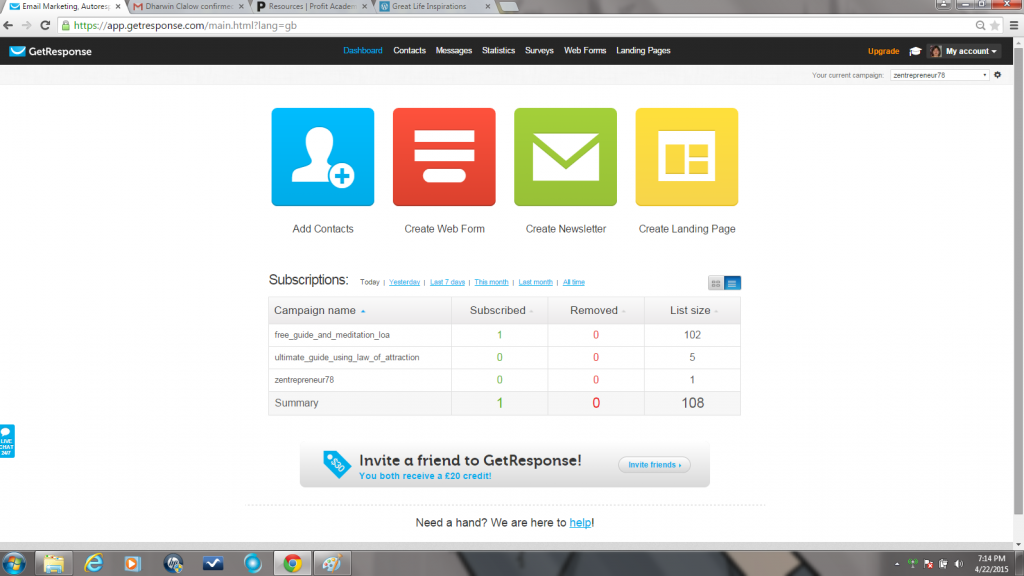Open the Surveys menu

coord(539,50)
